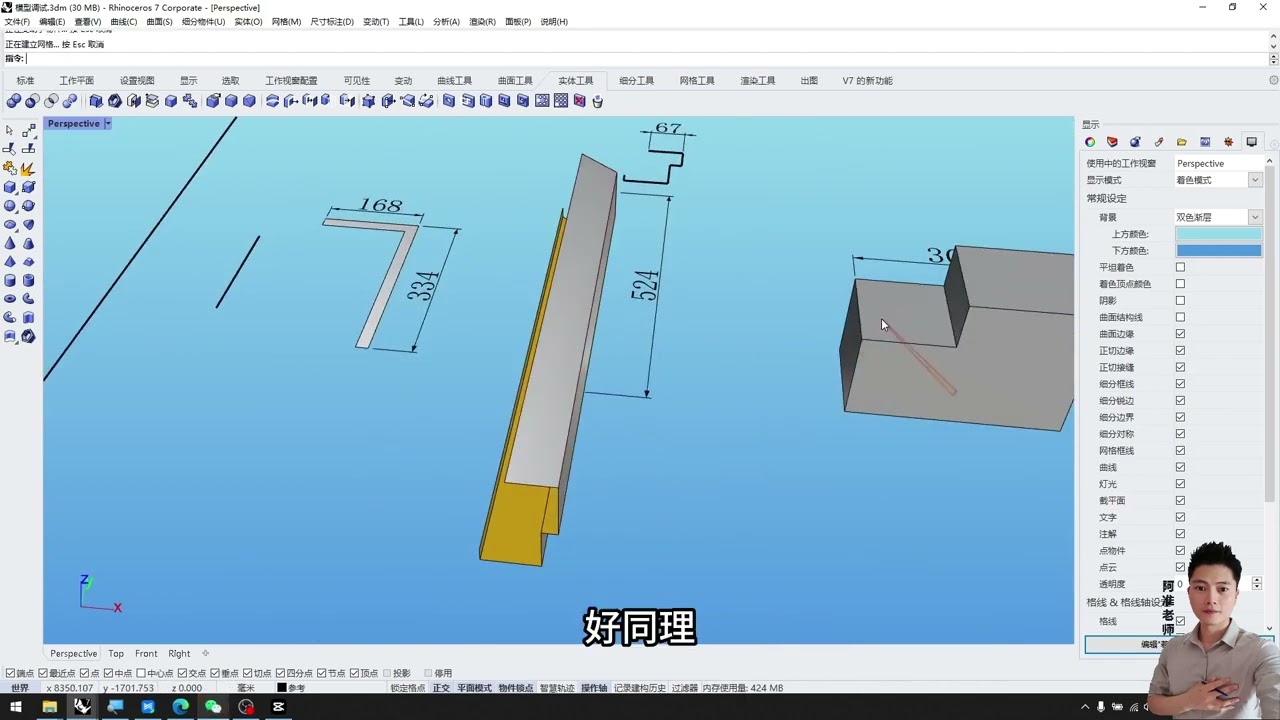
Task: Toggle the 着色顶点颜色 checkbox
Action: pyautogui.click(x=1180, y=284)
